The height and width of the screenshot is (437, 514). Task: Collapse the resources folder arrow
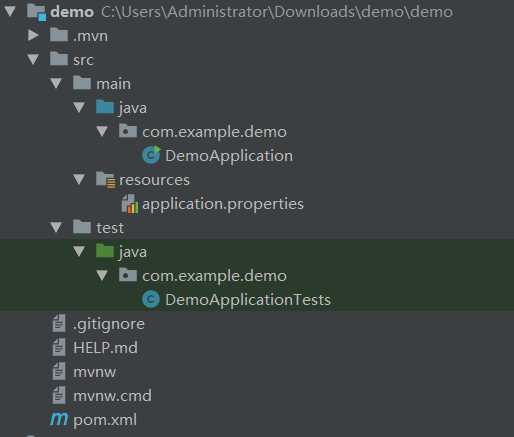click(79, 179)
